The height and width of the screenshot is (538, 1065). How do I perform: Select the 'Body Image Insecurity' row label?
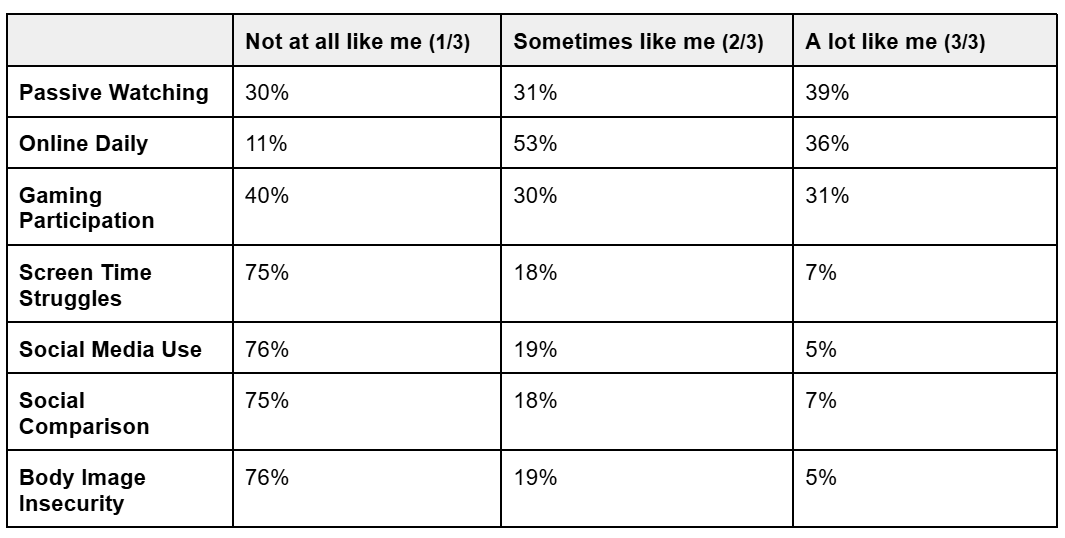pyautogui.click(x=82, y=490)
